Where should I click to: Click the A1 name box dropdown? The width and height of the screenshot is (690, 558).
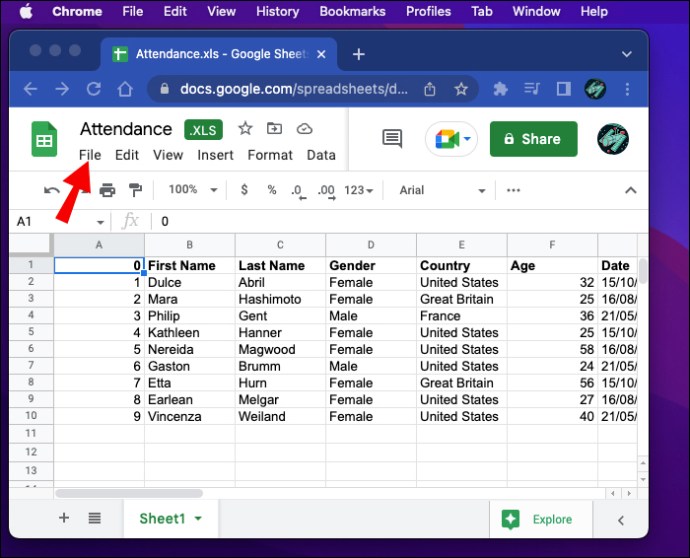coord(100,222)
